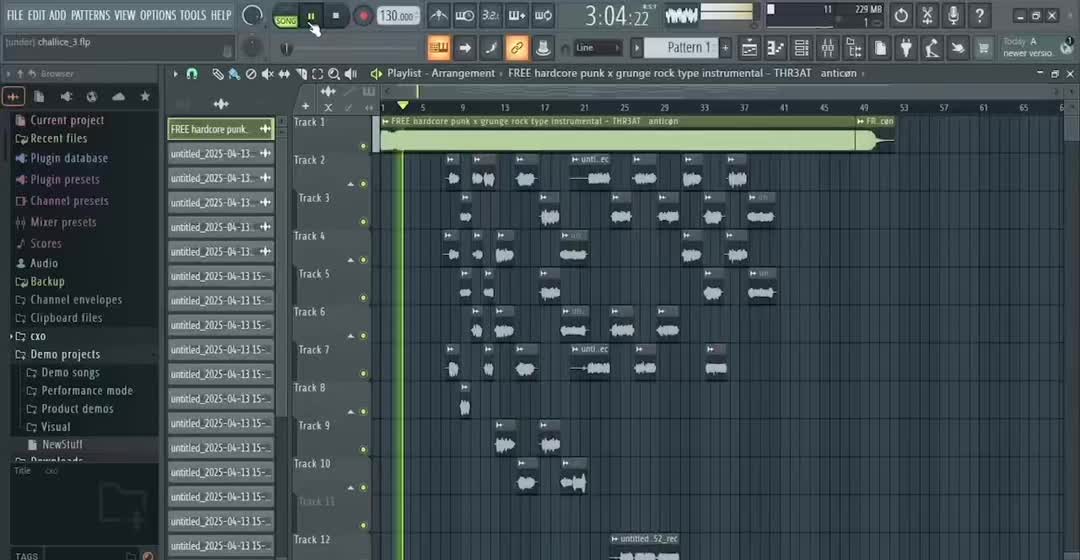The width and height of the screenshot is (1080, 560).
Task: Select the Zoom magnifier tool in Playlist
Action: 334,74
